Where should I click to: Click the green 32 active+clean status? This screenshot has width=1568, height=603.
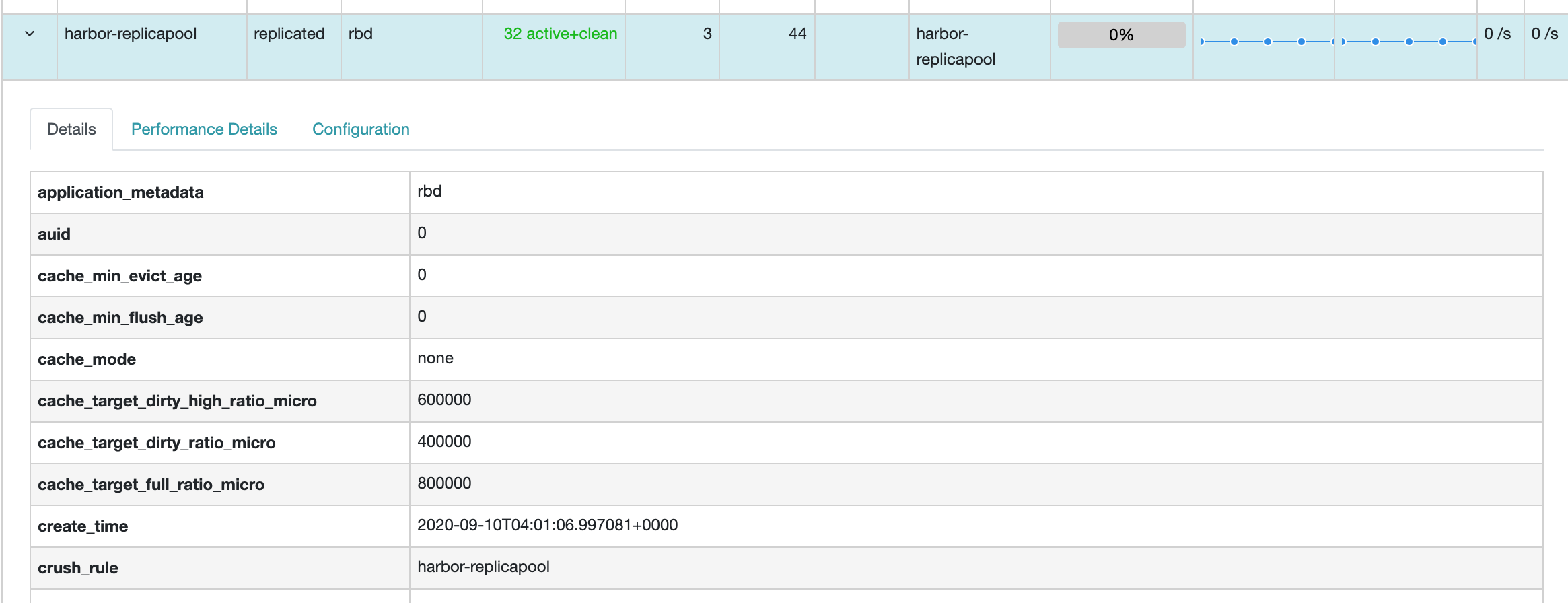tap(560, 34)
